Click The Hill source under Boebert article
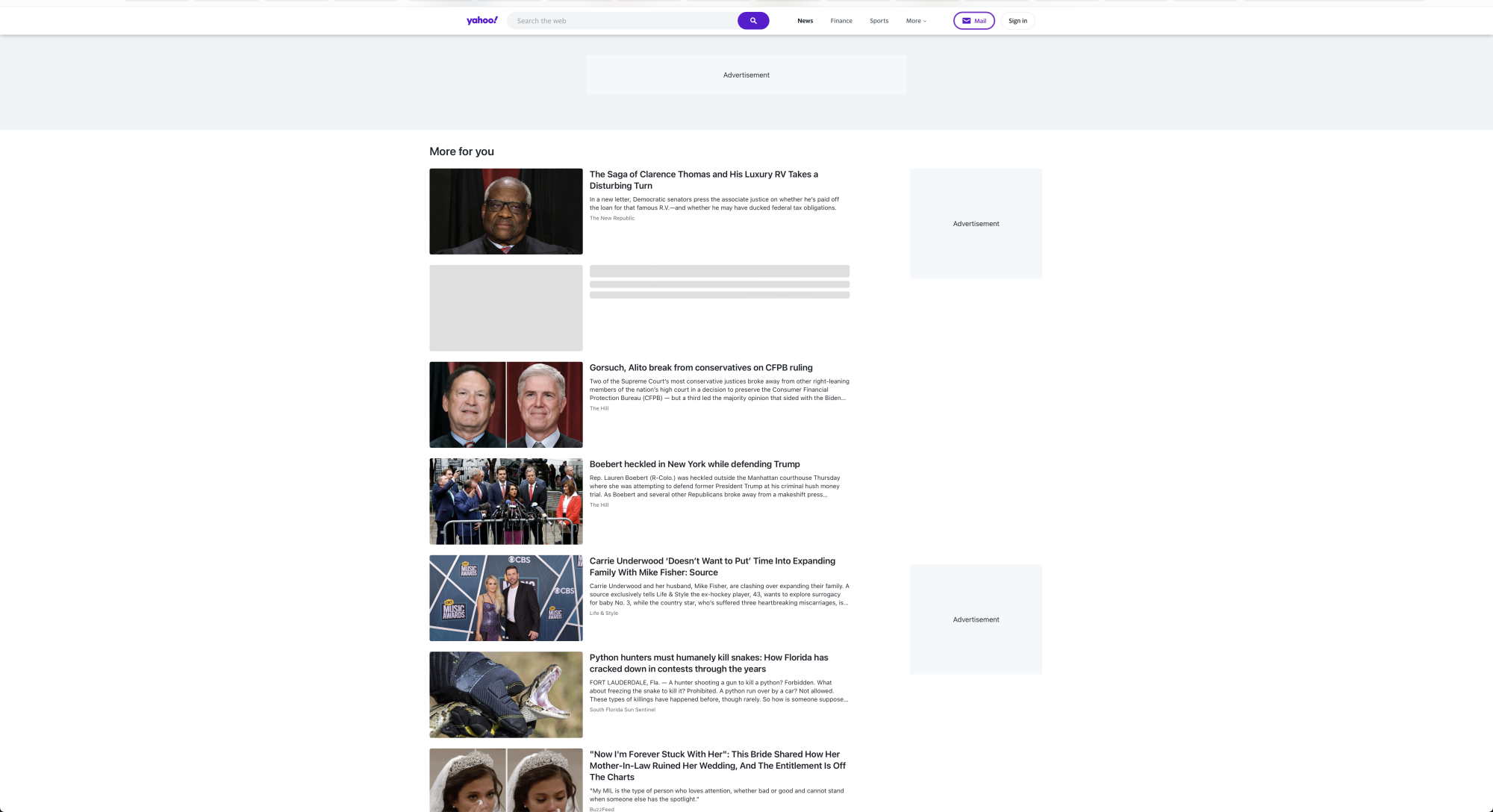The height and width of the screenshot is (812, 1493). [599, 505]
